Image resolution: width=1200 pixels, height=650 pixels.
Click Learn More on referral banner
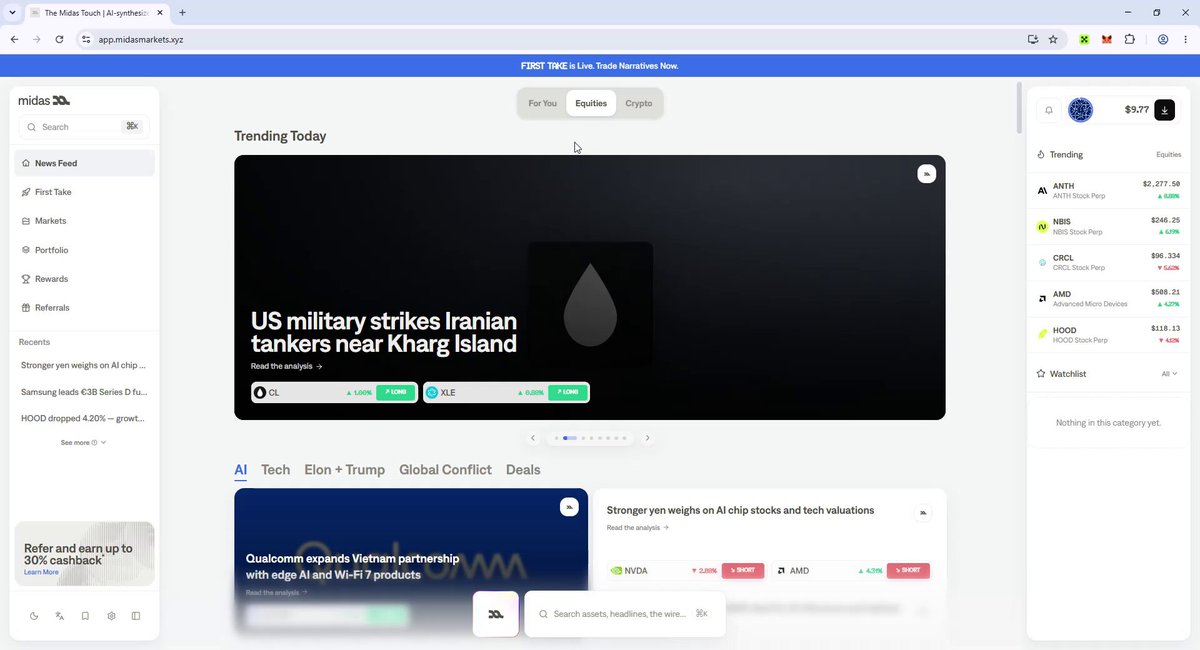pos(41,572)
